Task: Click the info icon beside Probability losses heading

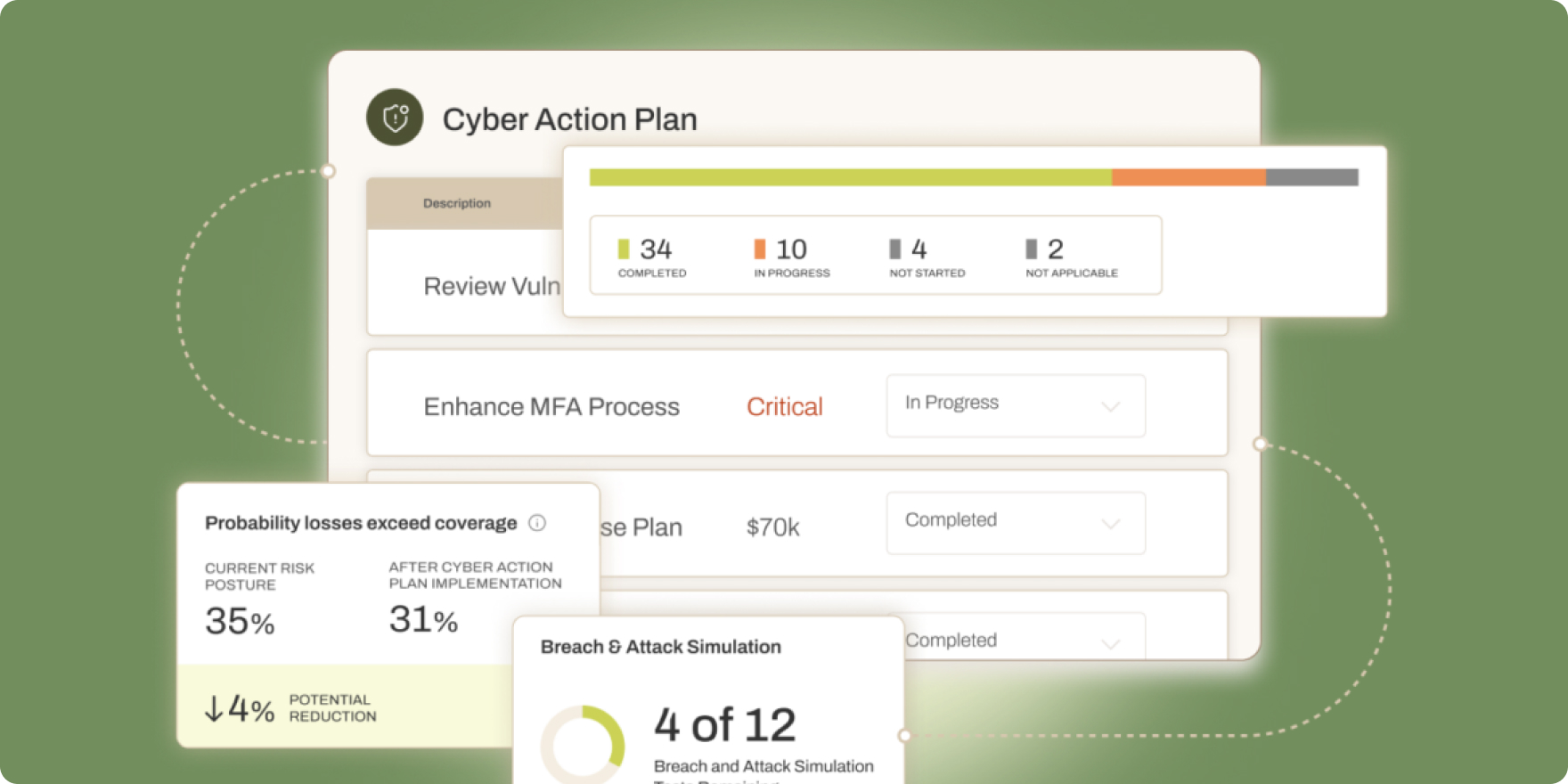Action: (537, 523)
